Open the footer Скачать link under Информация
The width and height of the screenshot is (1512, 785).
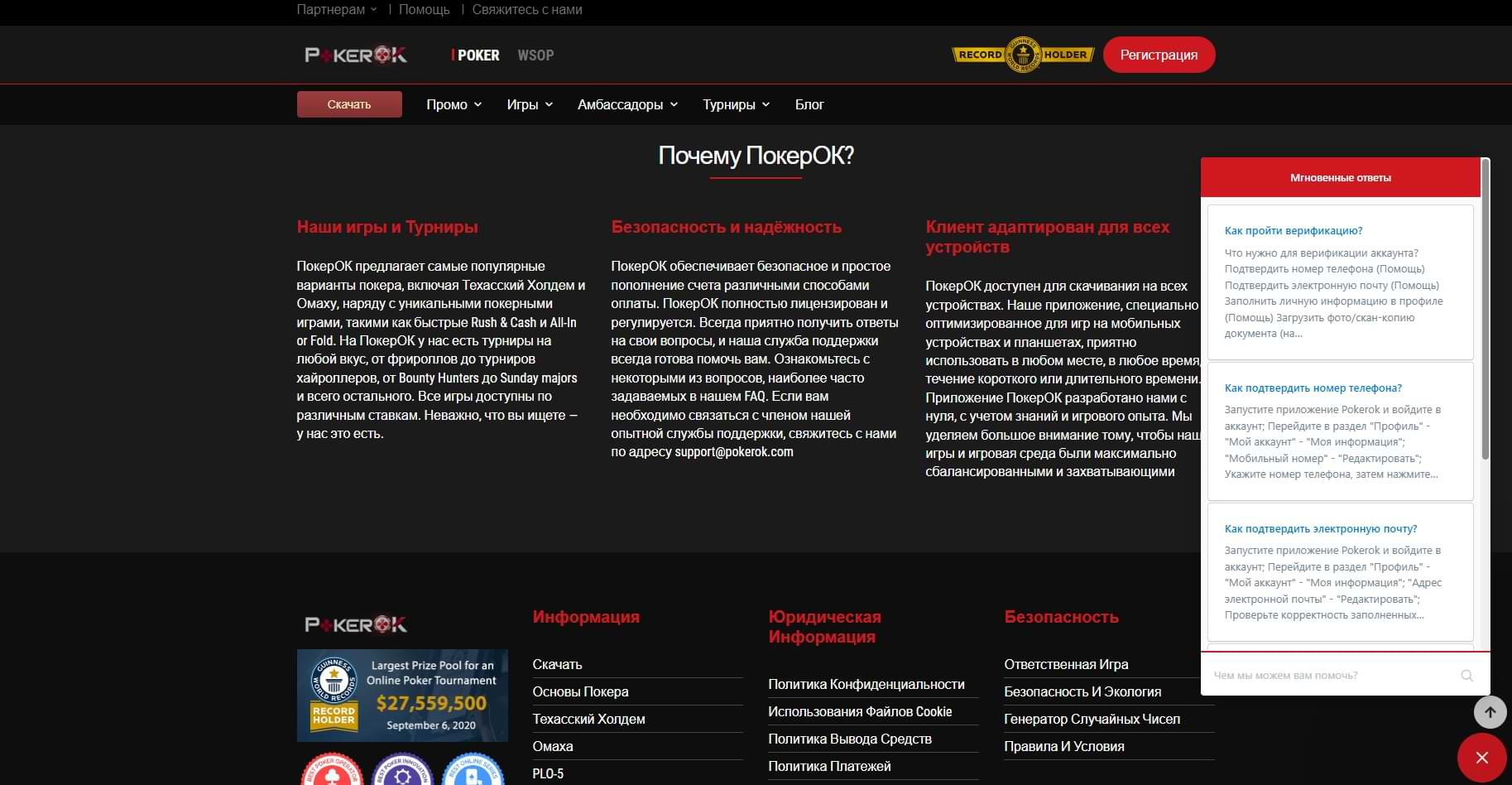(x=557, y=664)
